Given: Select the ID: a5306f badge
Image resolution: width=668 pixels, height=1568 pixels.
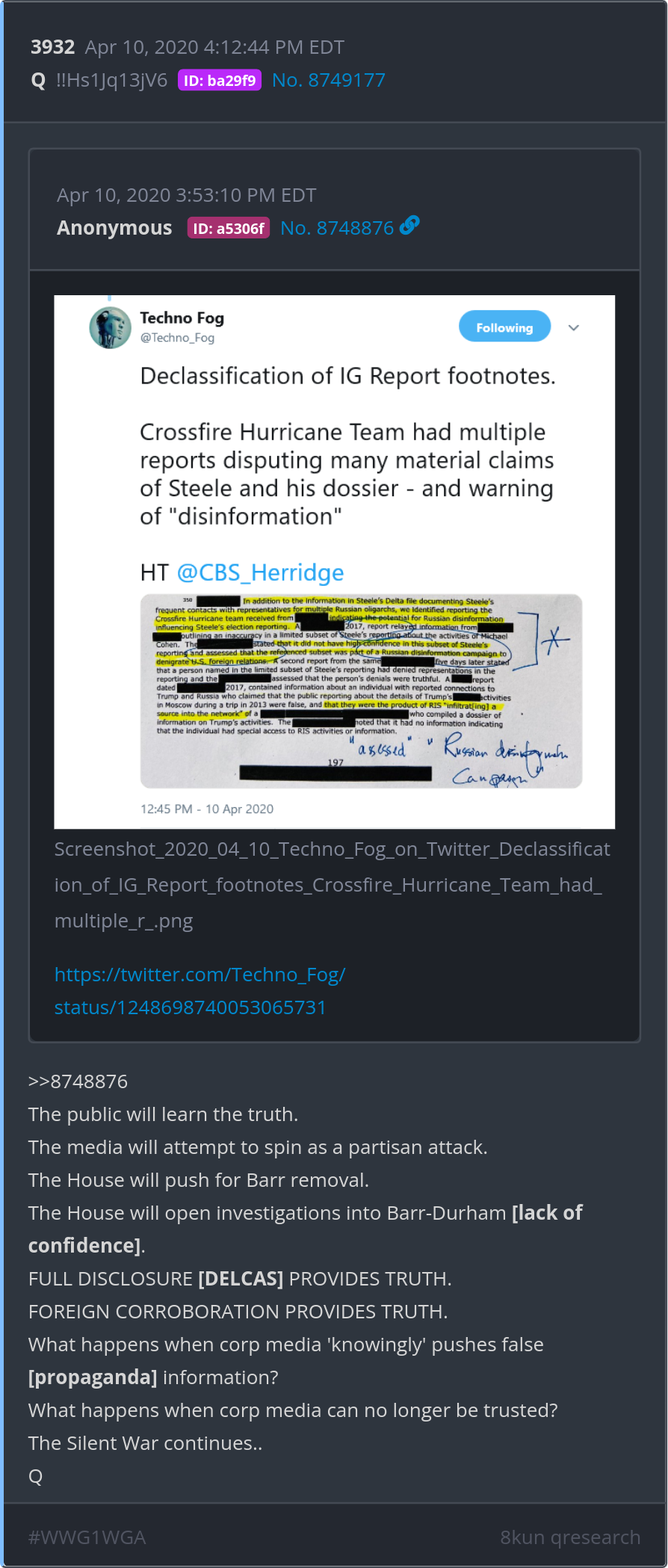Looking at the screenshot, I should 228,228.
